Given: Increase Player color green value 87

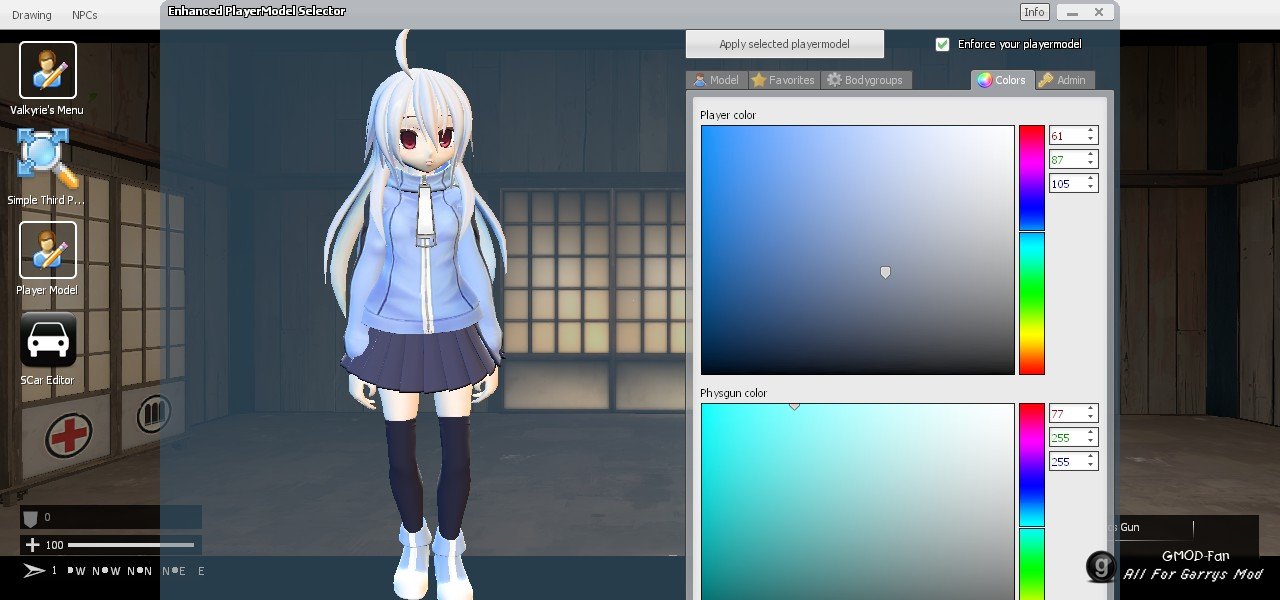Looking at the screenshot, I should [1091, 155].
